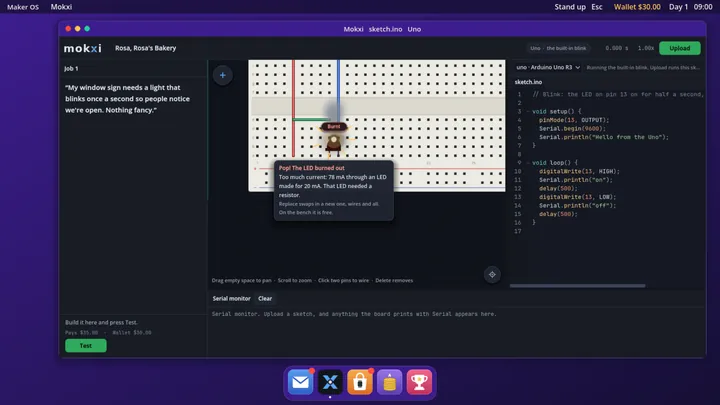The image size is (720, 405).
Task: Click the Rosa, Rosa's Bakery customer name
Action: click(x=146, y=48)
